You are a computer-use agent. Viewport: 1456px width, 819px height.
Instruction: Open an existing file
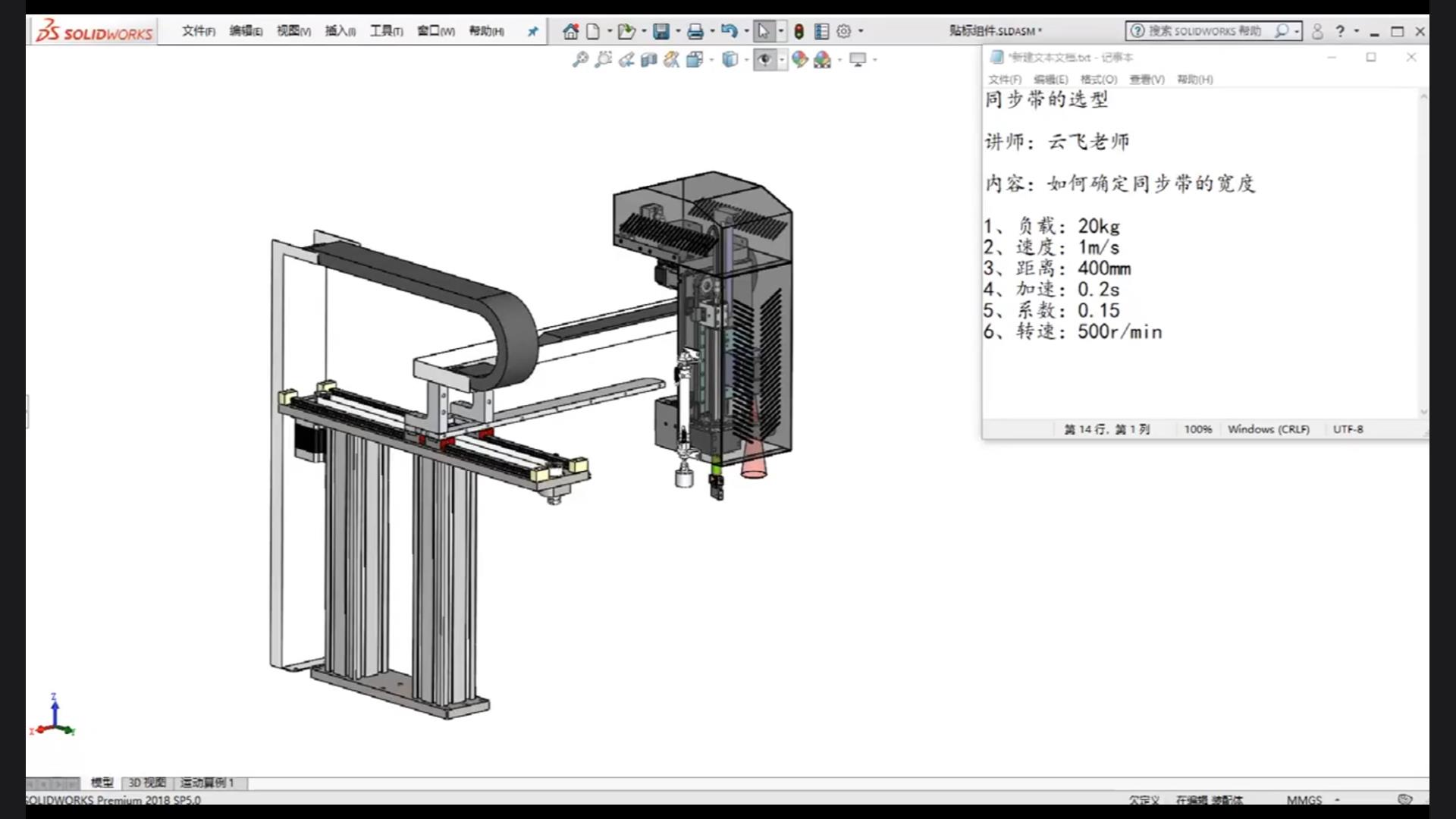(x=626, y=31)
